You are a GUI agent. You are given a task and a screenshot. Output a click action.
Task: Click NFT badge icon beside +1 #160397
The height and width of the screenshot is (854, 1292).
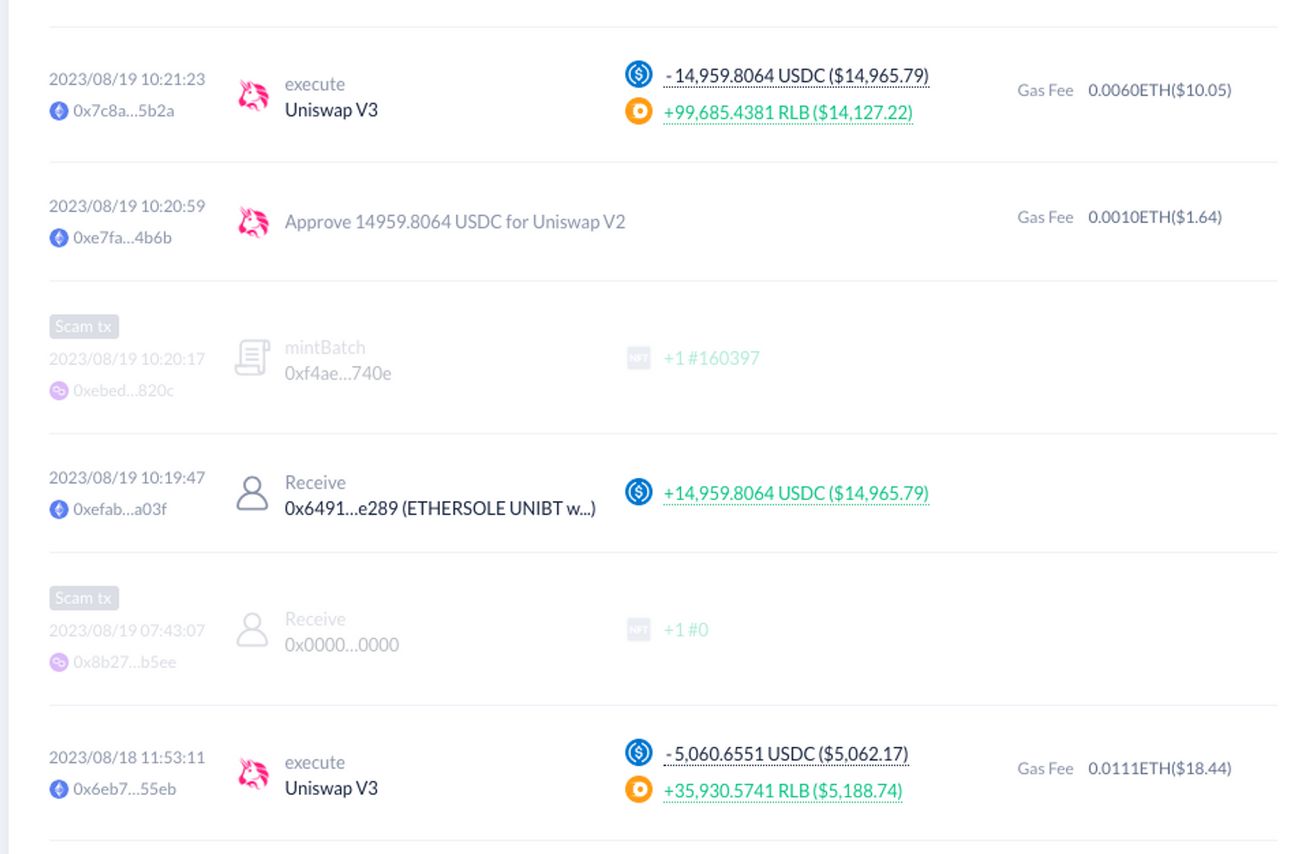coord(639,358)
